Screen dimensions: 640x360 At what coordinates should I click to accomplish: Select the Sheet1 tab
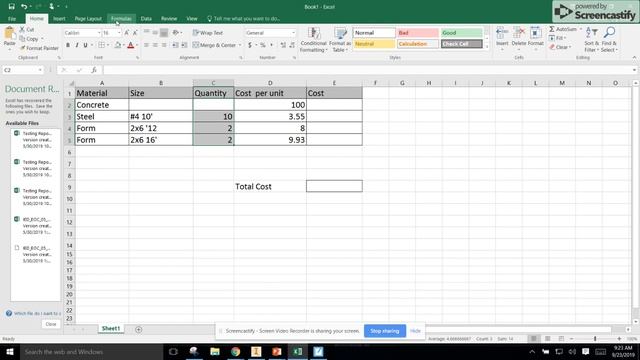pos(111,329)
